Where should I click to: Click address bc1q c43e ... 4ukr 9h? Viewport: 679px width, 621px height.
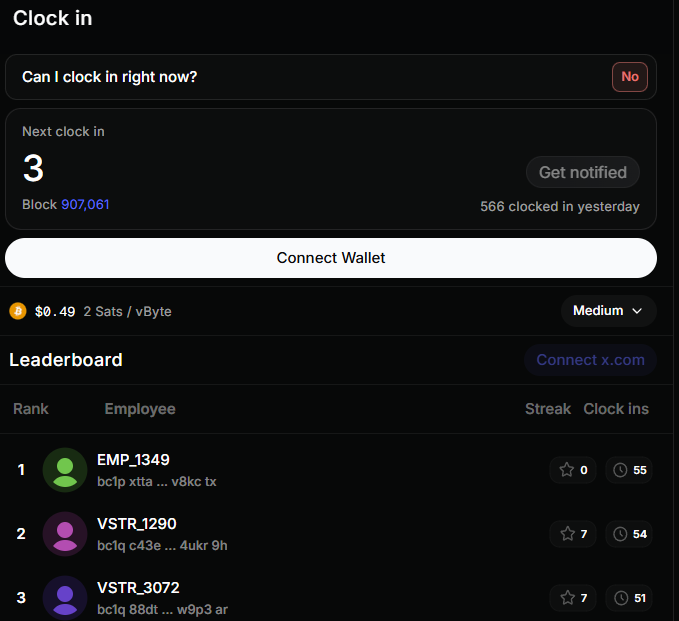point(162,546)
